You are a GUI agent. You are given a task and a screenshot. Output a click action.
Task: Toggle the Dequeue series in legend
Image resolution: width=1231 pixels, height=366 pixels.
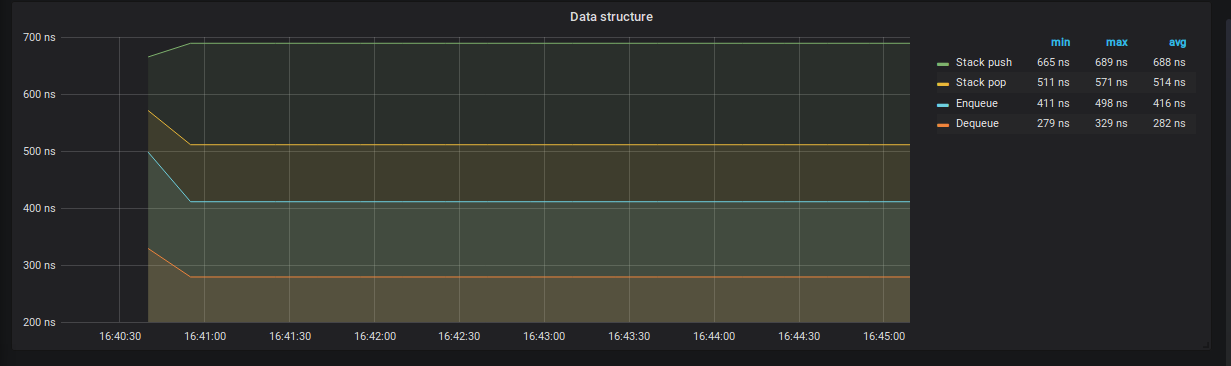[977, 123]
